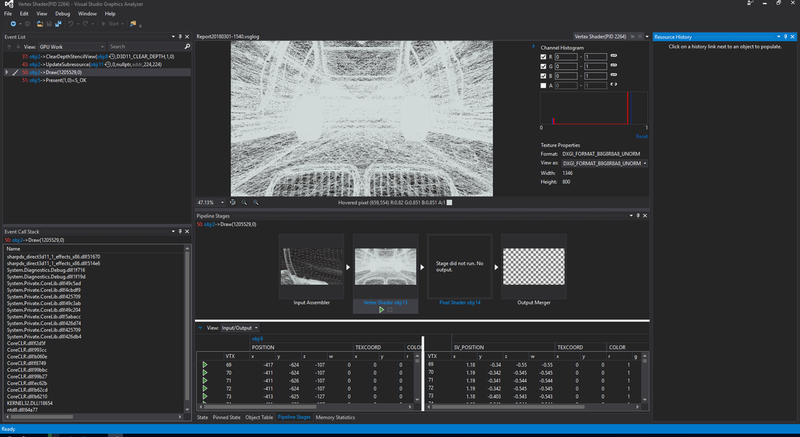Viewport: 800px width, 437px height.
Task: Select the Output Merger stage thumbnail
Action: (534, 267)
